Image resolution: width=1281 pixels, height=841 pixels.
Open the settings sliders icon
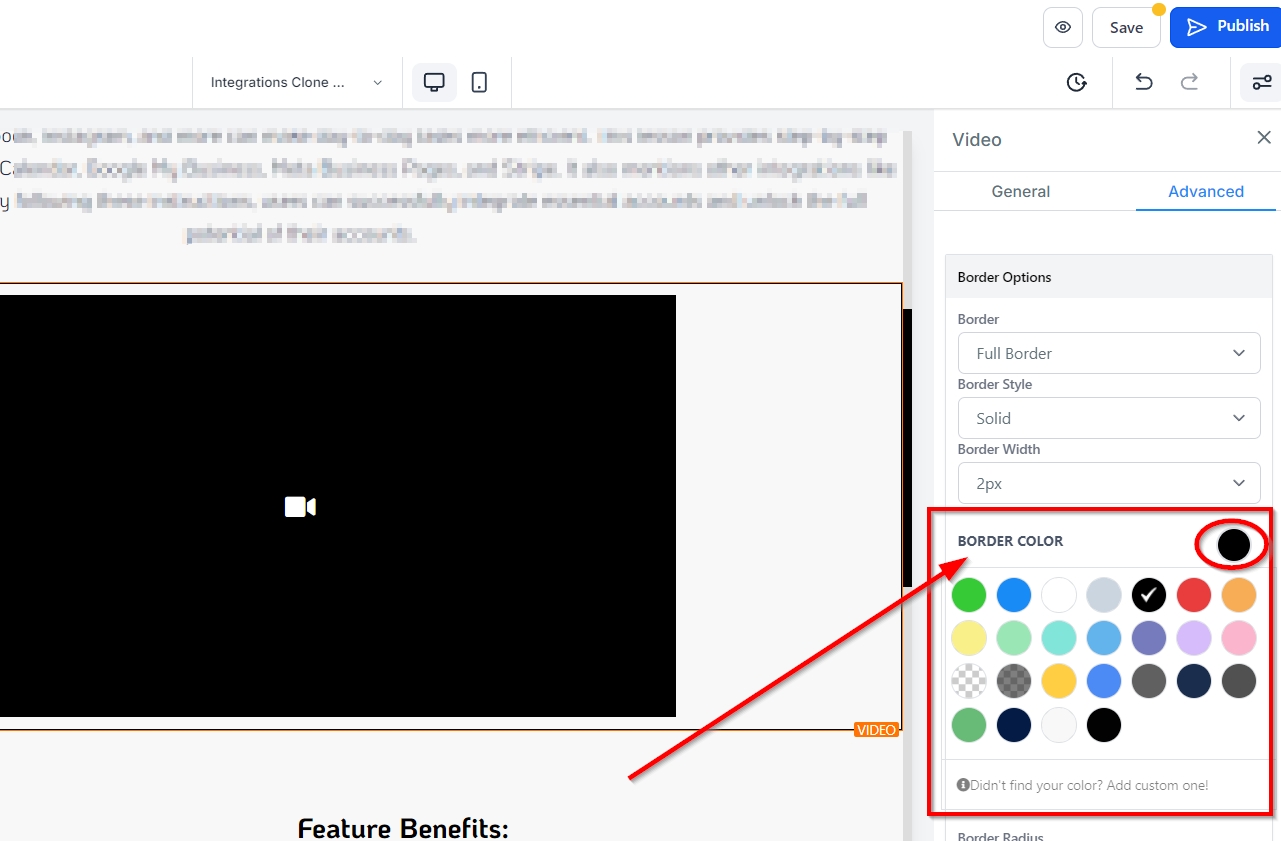tap(1261, 83)
